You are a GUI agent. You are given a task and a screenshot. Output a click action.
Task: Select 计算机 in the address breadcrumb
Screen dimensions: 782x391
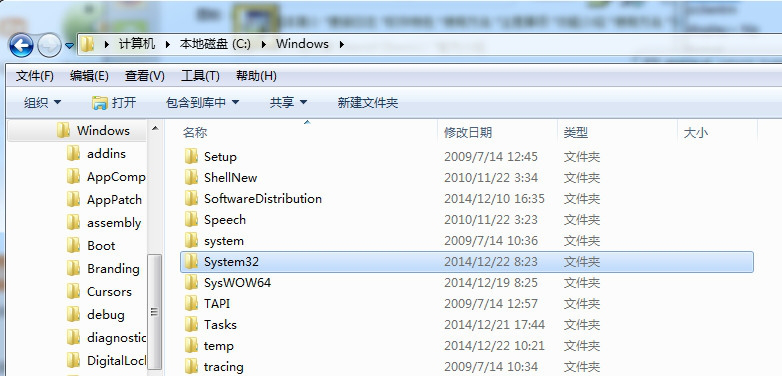pyautogui.click(x=137, y=44)
